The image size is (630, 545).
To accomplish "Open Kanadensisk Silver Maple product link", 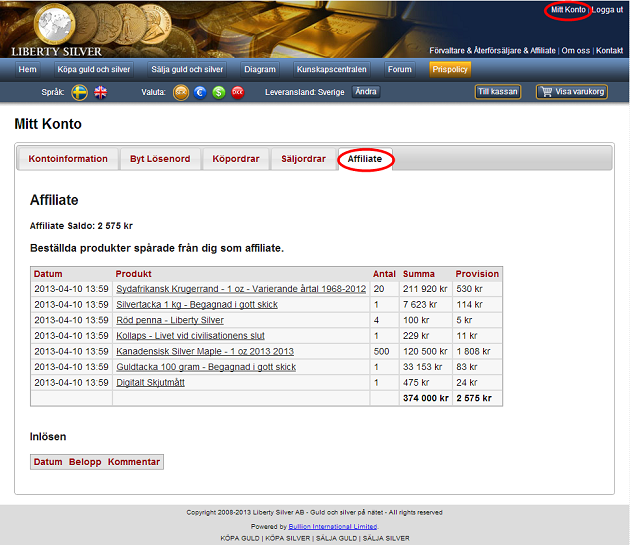I will (205, 351).
